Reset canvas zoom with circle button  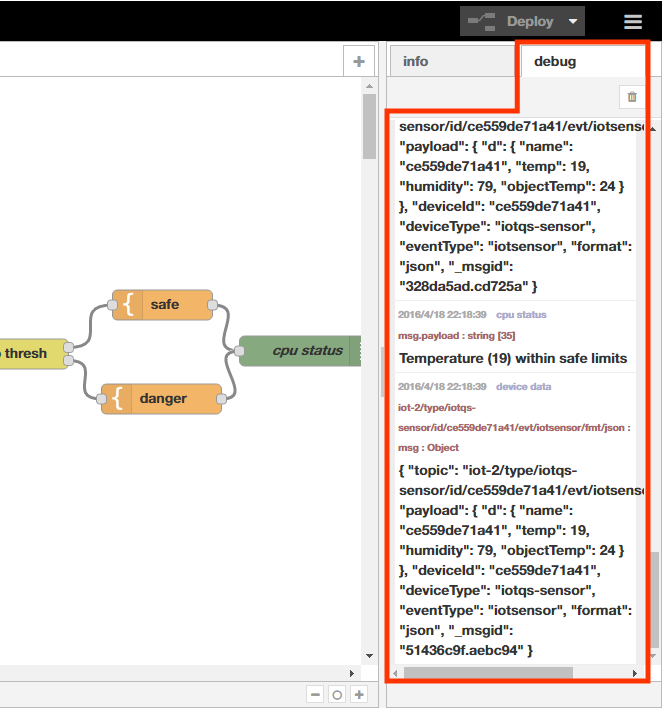pyautogui.click(x=337, y=694)
